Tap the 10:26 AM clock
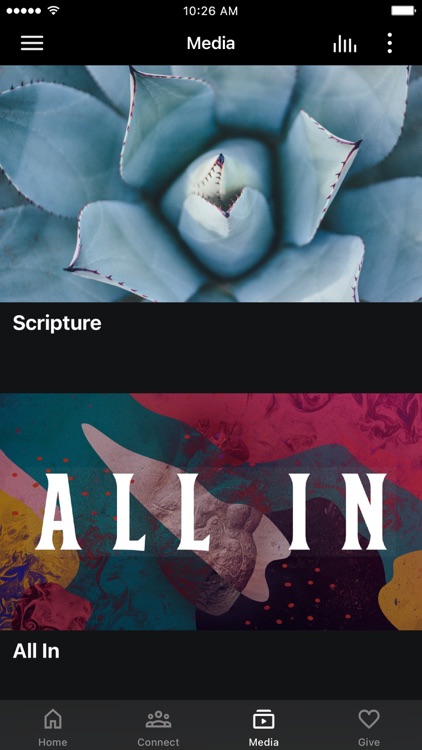 tap(211, 11)
